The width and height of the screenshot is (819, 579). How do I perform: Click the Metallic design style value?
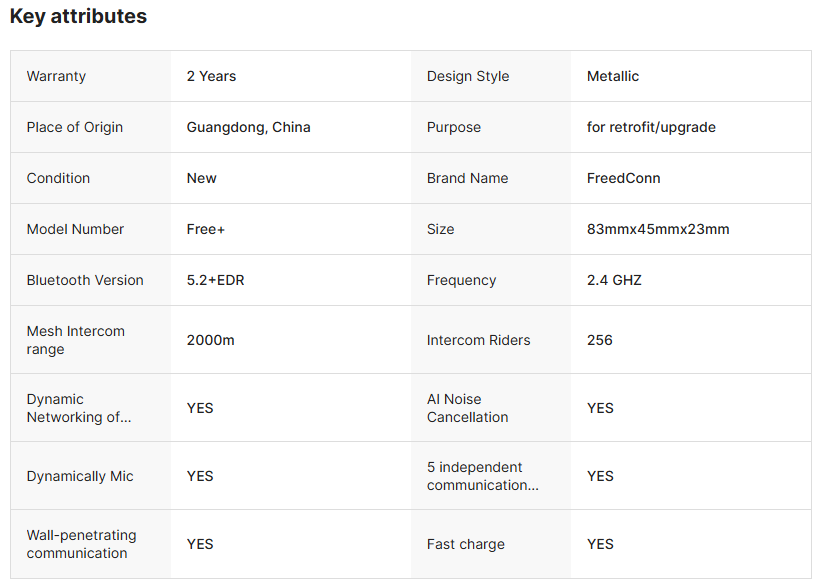coord(612,76)
